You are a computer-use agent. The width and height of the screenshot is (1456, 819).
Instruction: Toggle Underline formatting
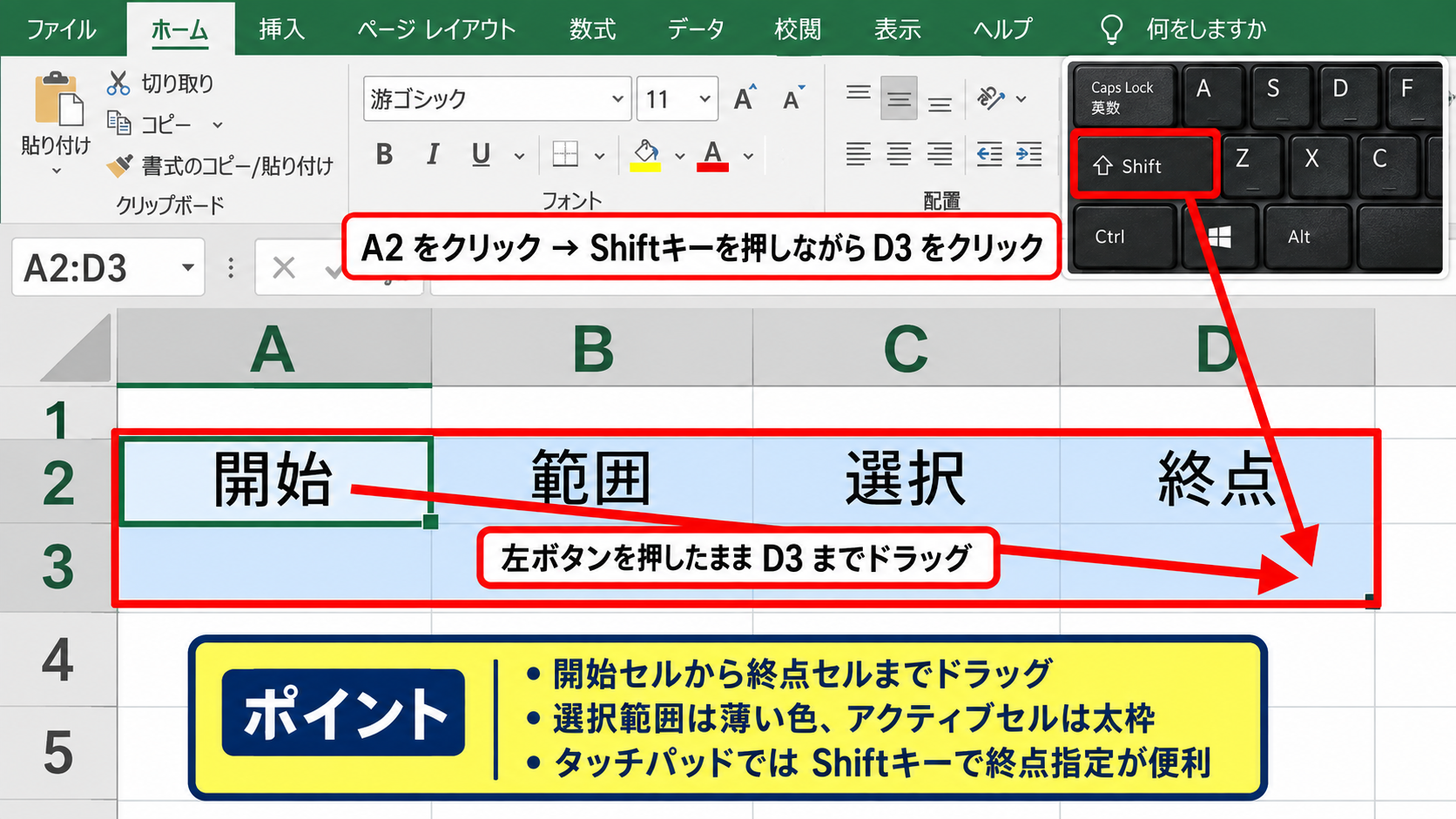click(x=481, y=155)
